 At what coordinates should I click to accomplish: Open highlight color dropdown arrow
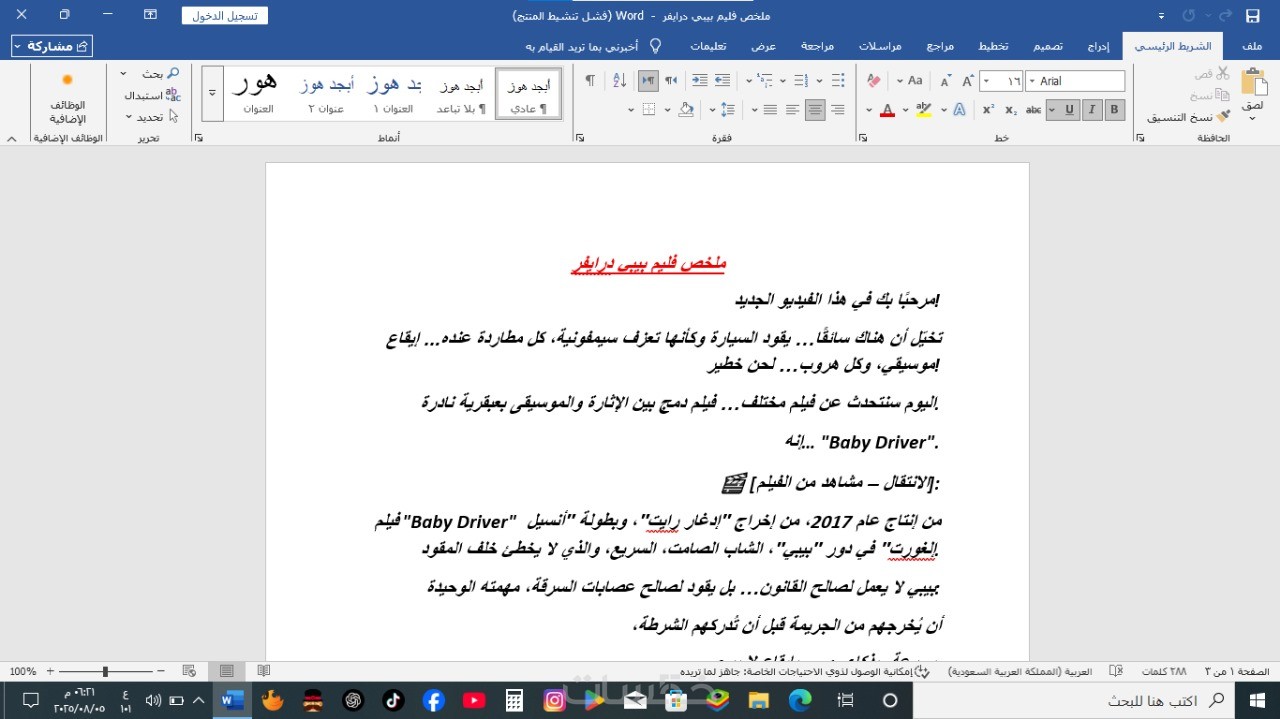coord(905,110)
